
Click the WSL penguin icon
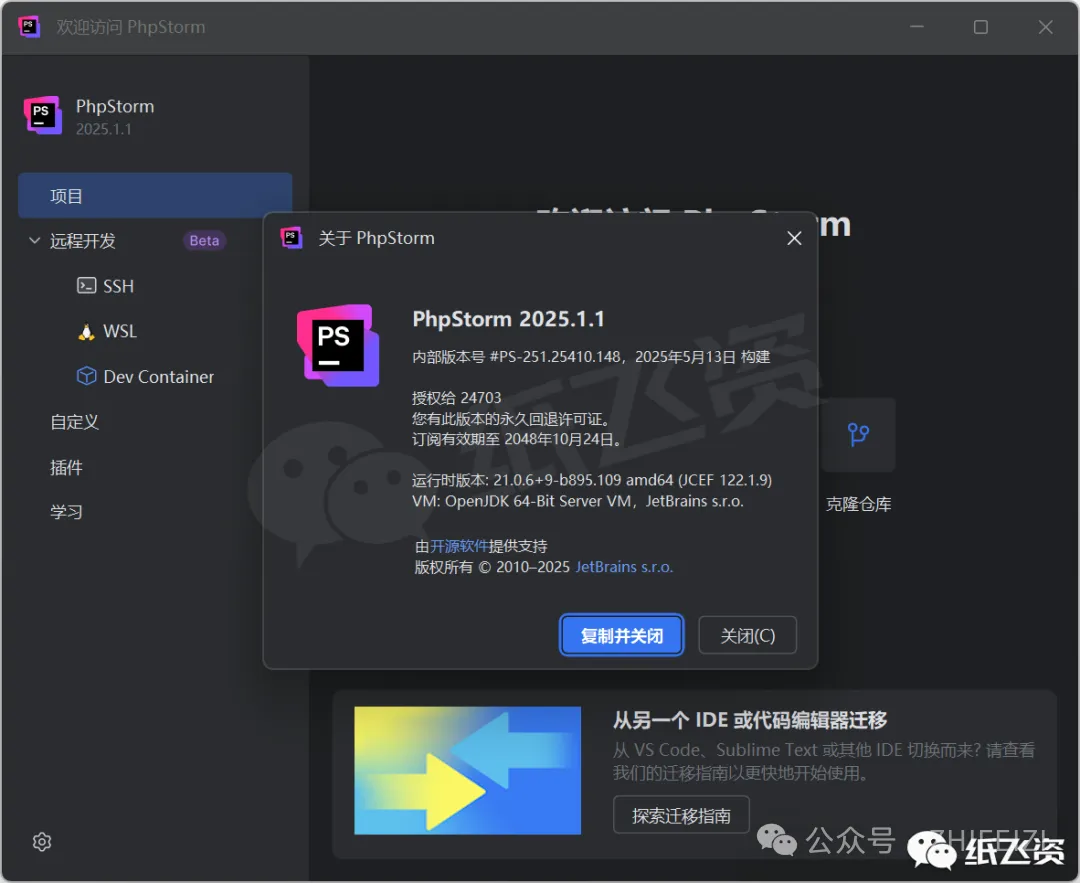[x=86, y=331]
